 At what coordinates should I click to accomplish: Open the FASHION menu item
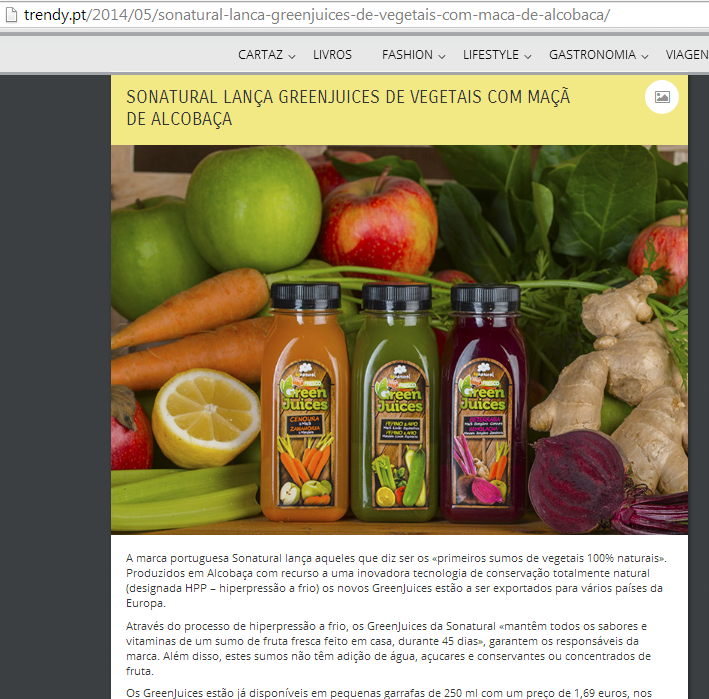coord(407,55)
